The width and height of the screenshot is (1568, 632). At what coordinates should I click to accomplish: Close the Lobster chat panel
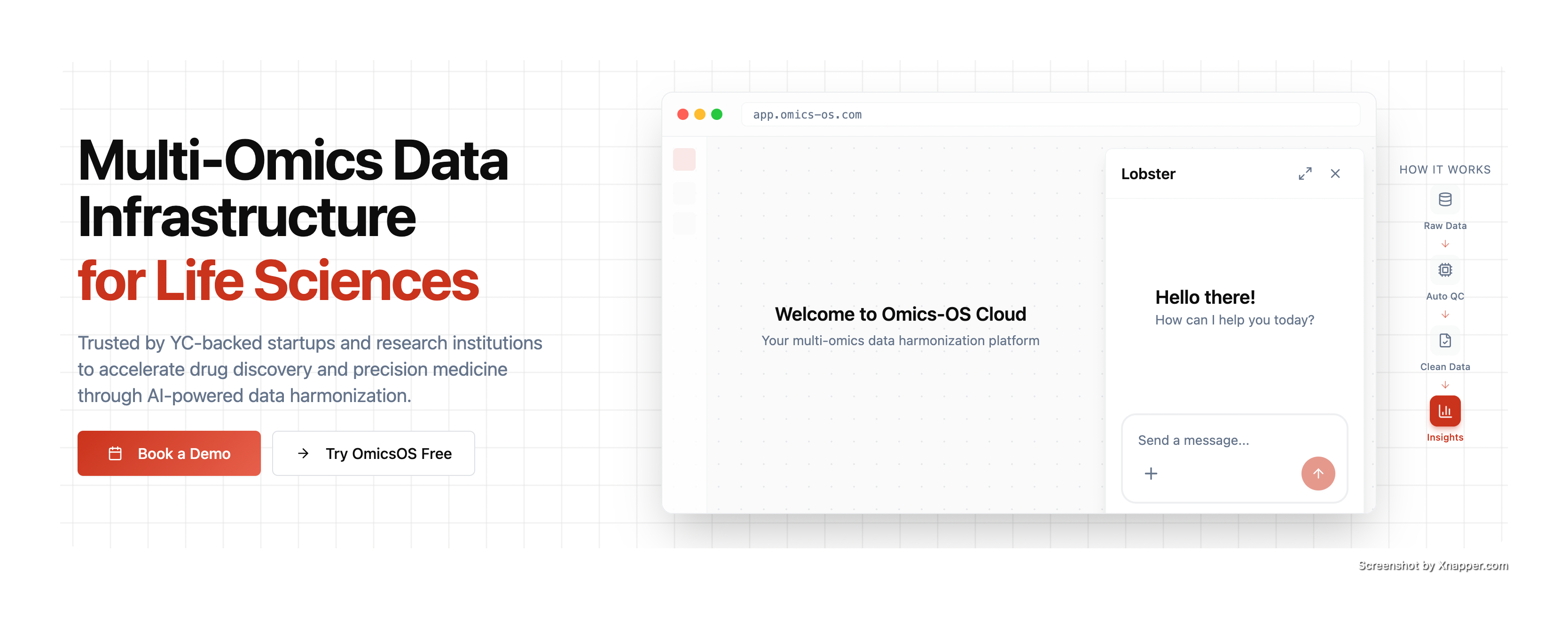pyautogui.click(x=1335, y=174)
